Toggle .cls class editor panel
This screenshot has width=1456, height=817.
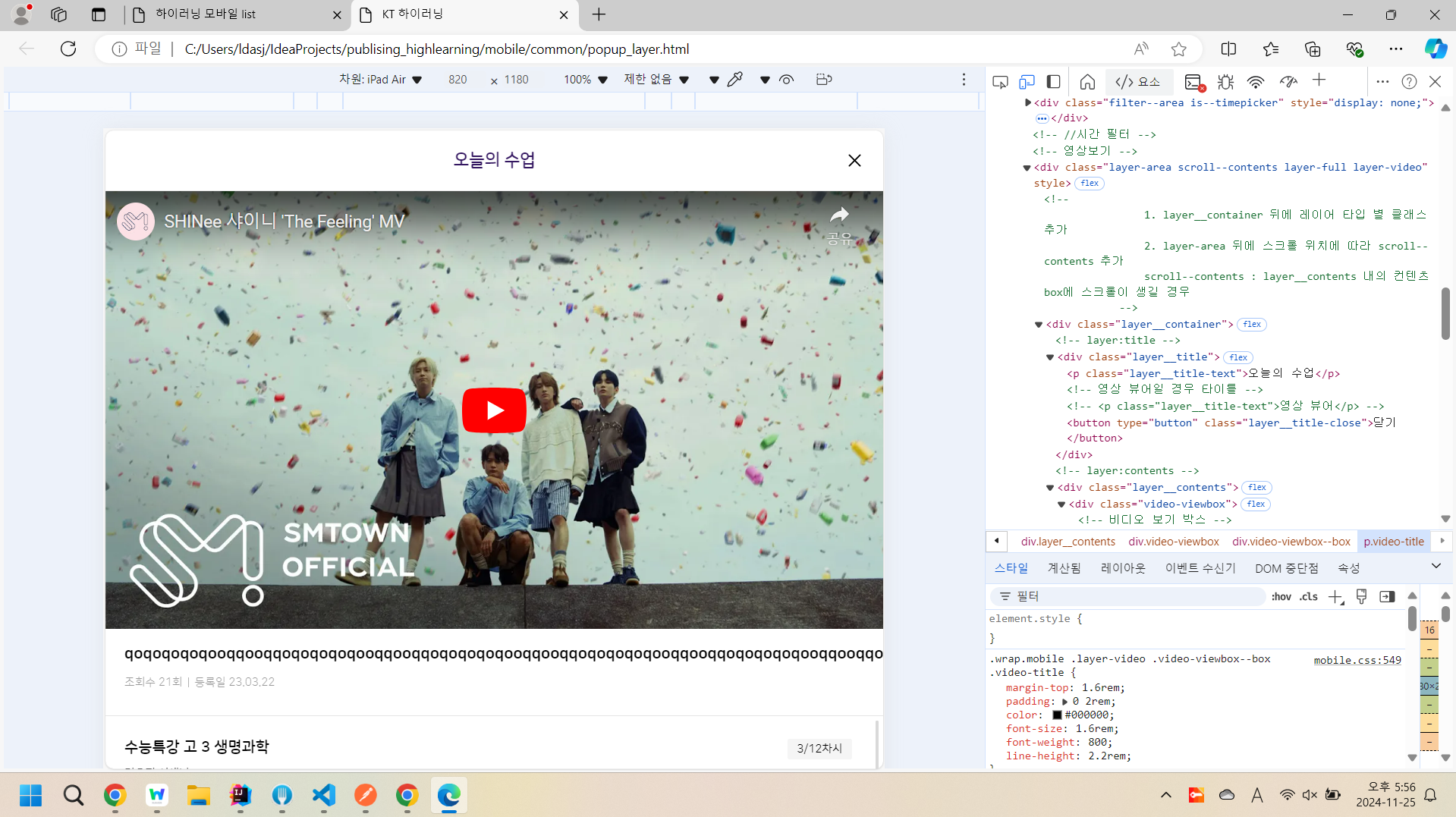(1309, 597)
